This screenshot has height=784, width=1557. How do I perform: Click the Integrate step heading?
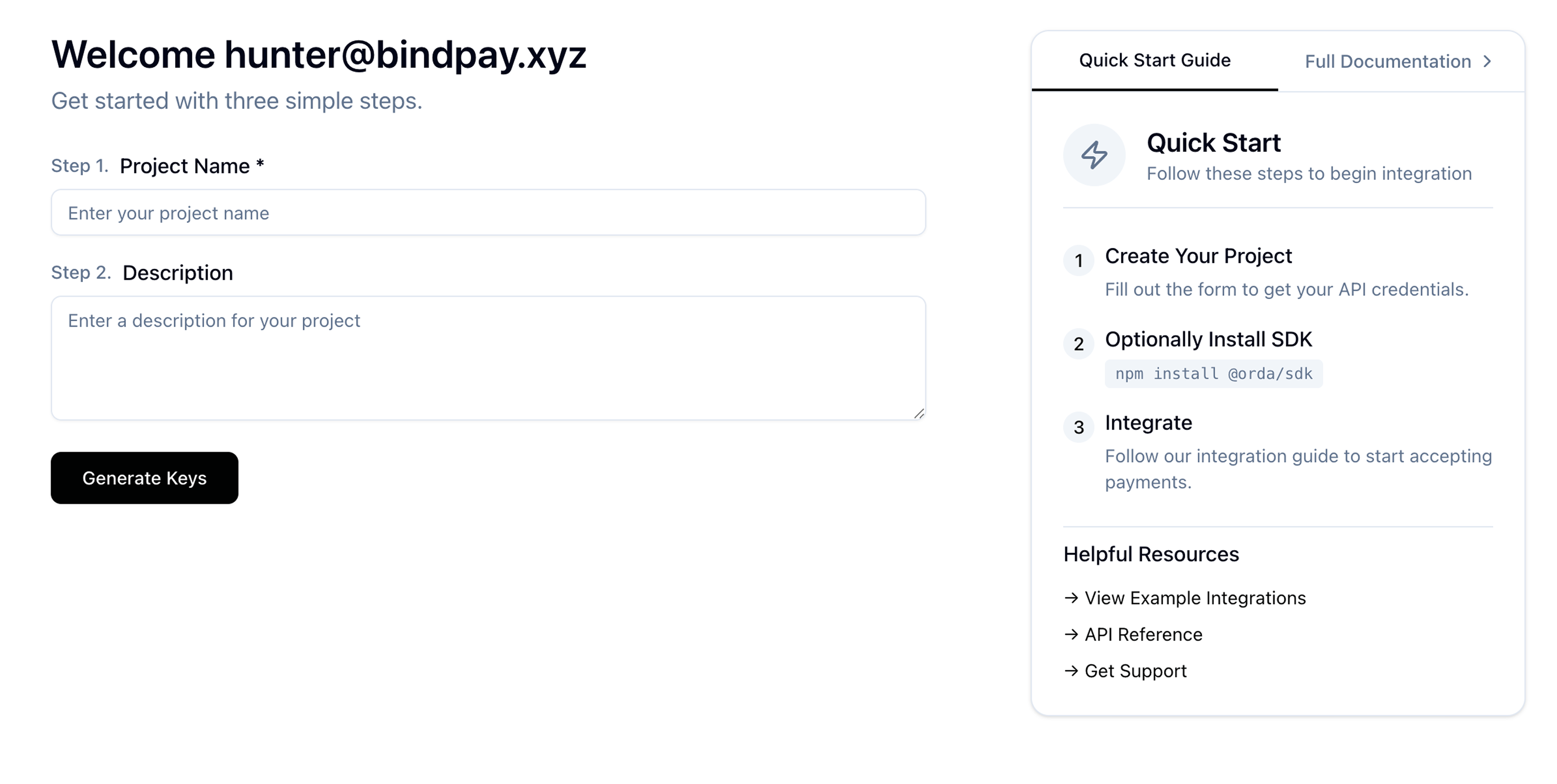tap(1148, 423)
